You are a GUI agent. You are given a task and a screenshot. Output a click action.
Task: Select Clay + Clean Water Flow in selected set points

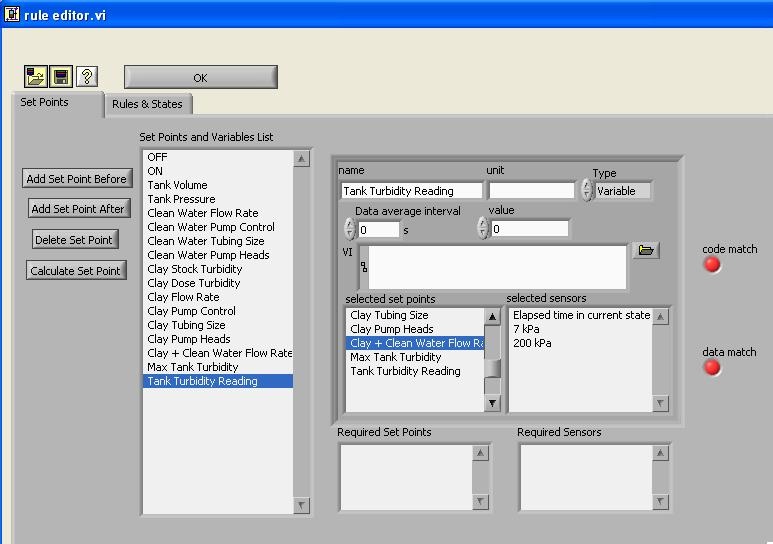point(415,343)
